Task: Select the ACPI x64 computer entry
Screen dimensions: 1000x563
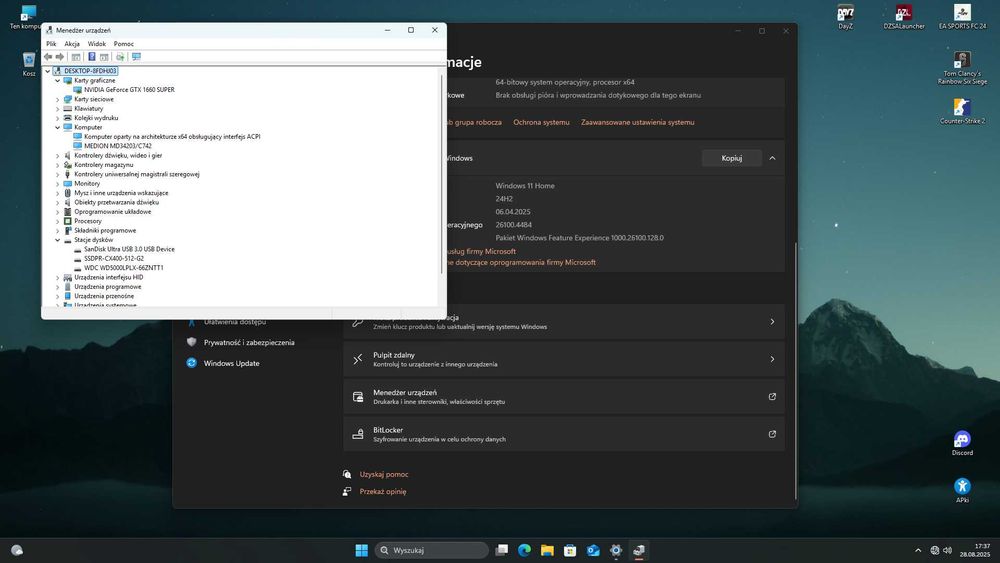Action: click(172, 136)
